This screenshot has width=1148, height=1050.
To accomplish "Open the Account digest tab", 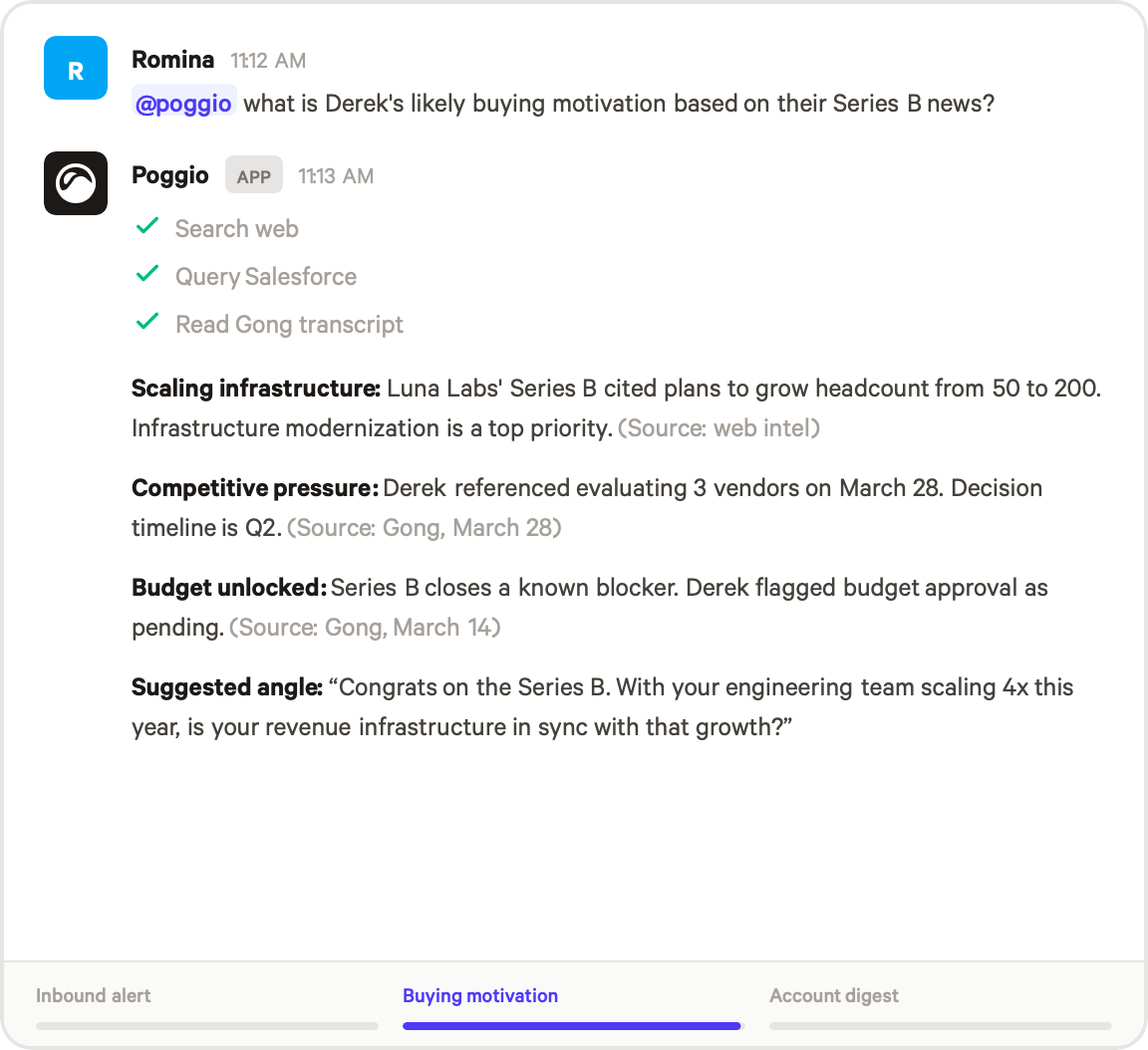I will (834, 995).
